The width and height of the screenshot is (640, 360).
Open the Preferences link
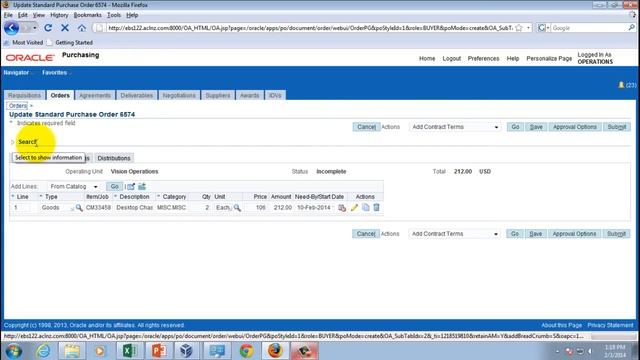(483, 59)
